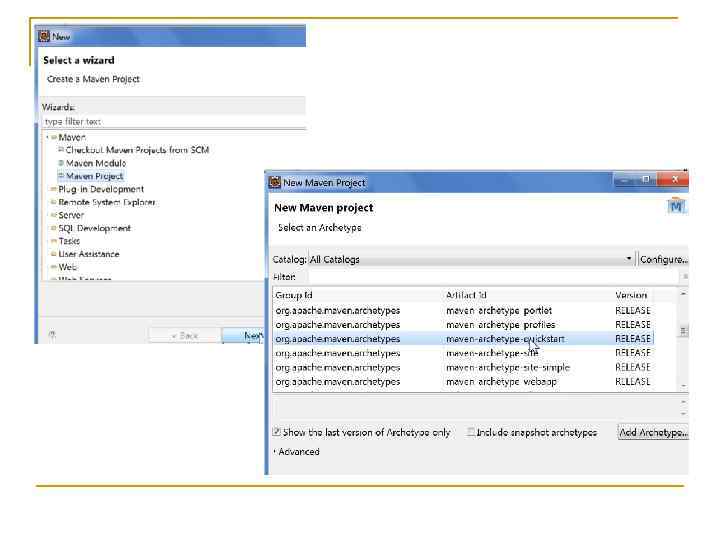Image resolution: width=720 pixels, height=540 pixels.
Task: Select maven-archetype-site-simple row
Action: [463, 367]
